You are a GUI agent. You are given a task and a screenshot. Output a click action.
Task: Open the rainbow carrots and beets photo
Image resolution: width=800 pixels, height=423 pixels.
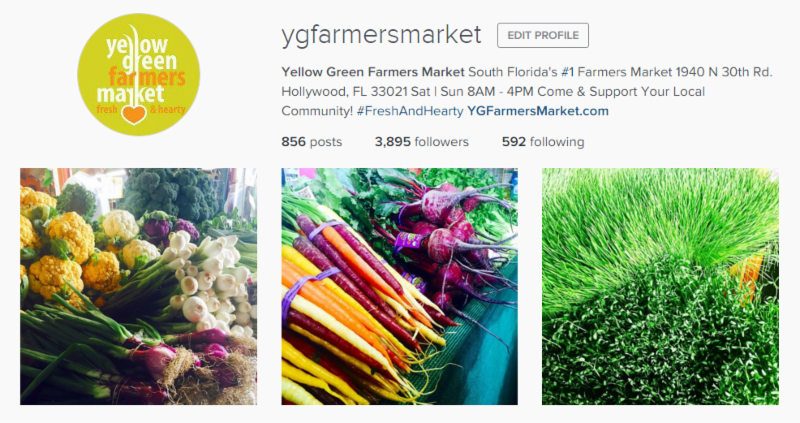click(x=399, y=286)
